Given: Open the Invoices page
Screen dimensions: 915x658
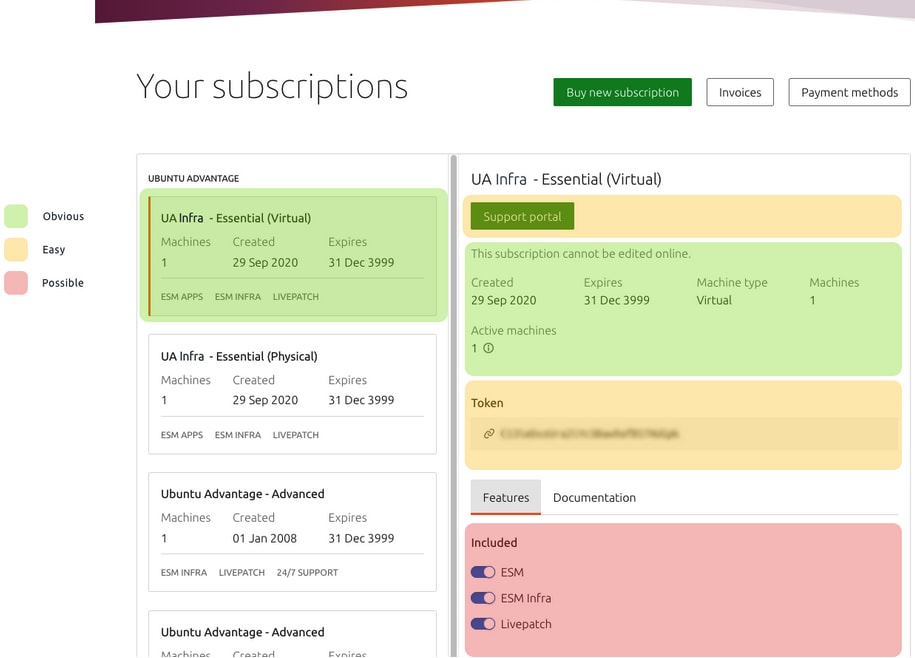Looking at the screenshot, I should (x=740, y=92).
